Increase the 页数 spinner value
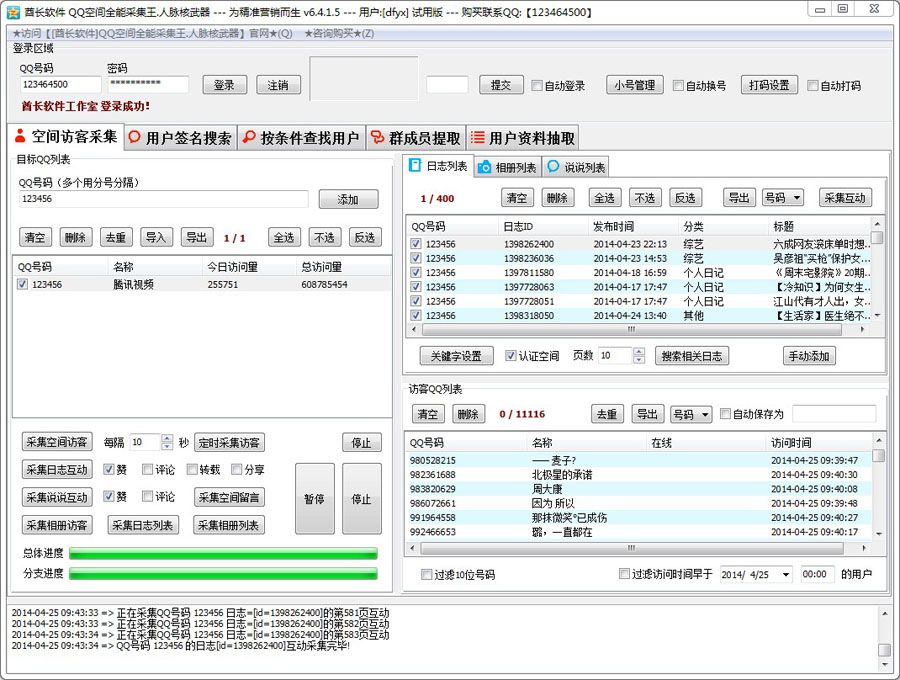This screenshot has height=680, width=900. coord(639,352)
